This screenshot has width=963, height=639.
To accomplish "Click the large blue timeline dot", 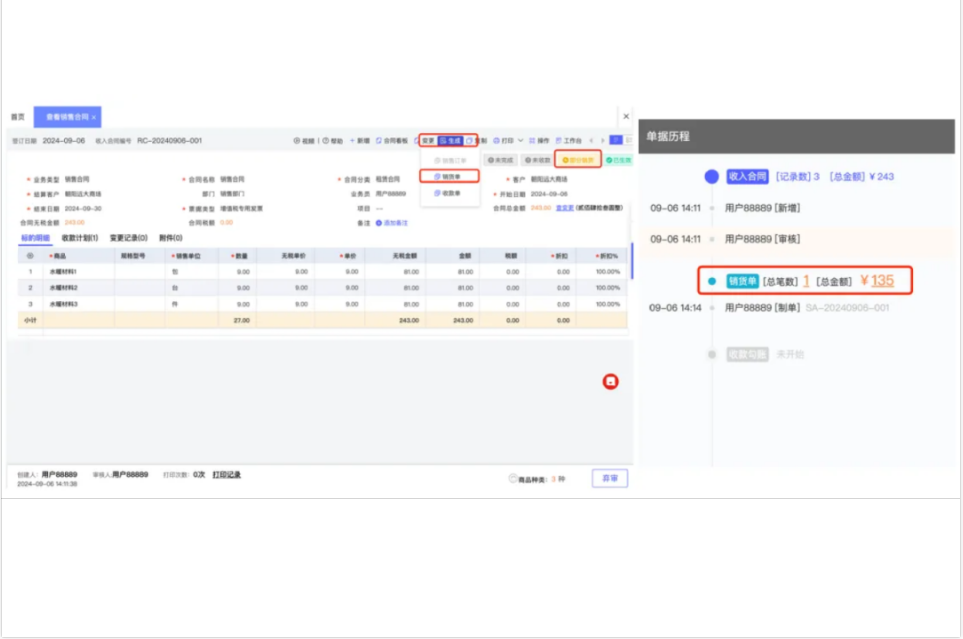I will [711, 177].
